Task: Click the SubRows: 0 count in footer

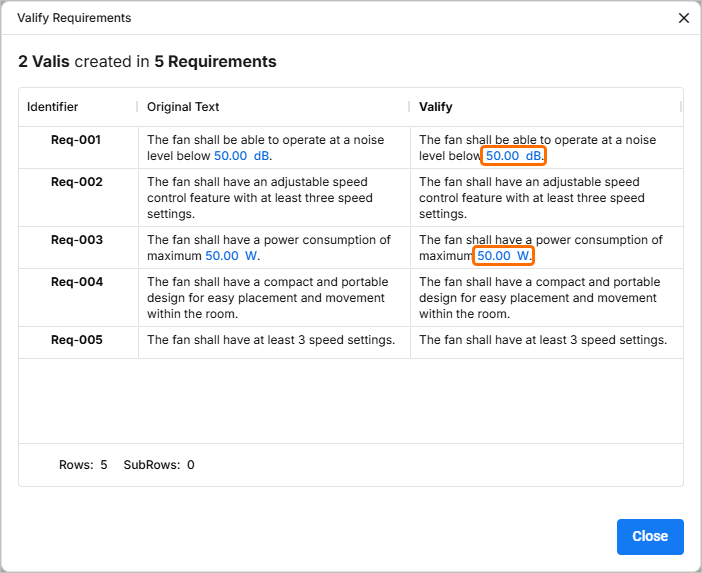Action: [159, 465]
